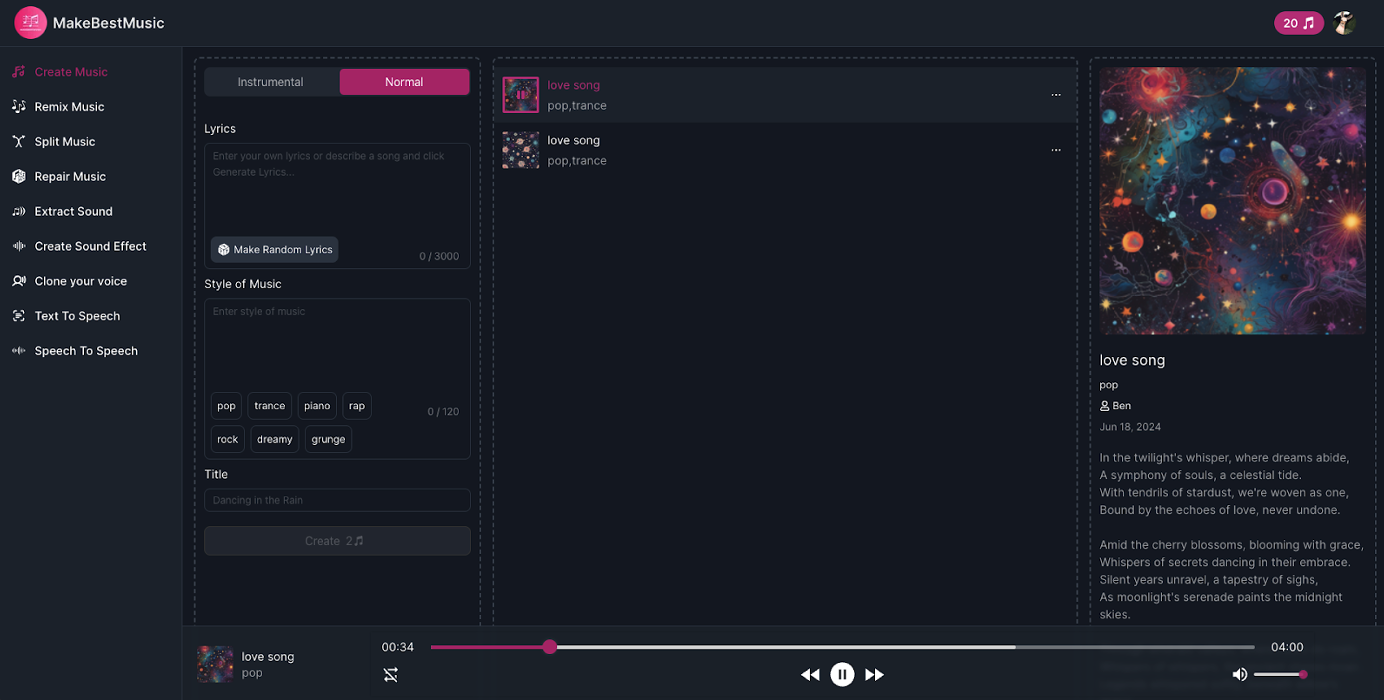Click the Split Music sidebar icon
The width and height of the screenshot is (1384, 700).
coord(18,142)
